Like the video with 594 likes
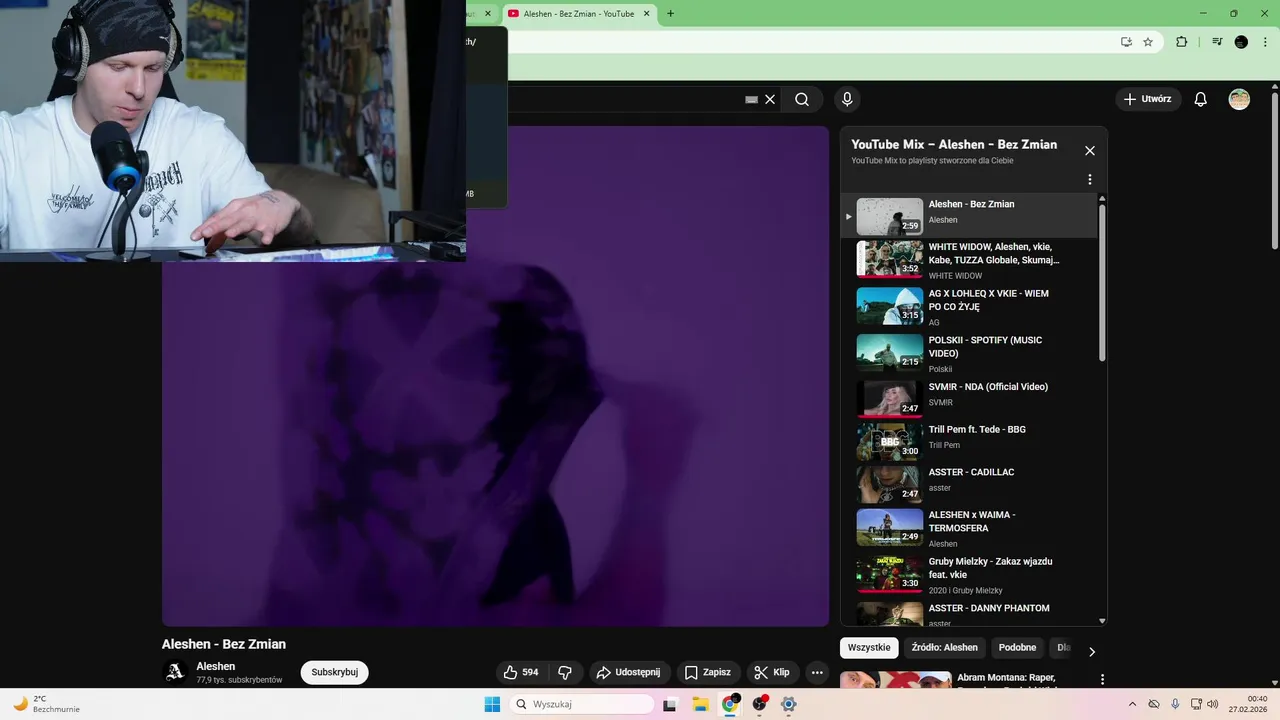The image size is (1280, 720). click(x=521, y=672)
